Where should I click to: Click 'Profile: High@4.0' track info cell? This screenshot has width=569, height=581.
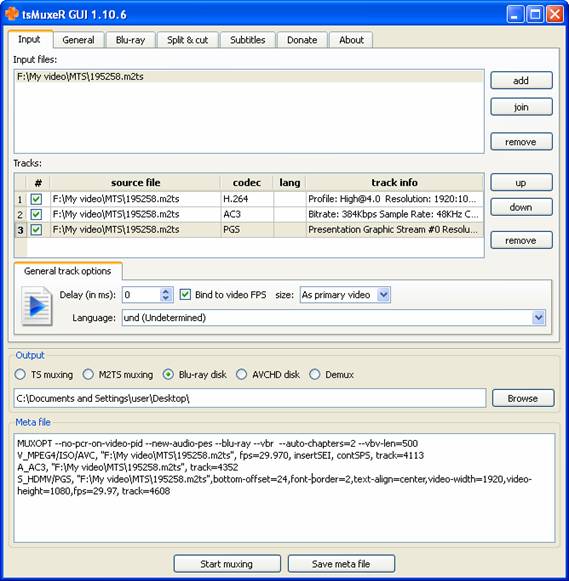395,199
